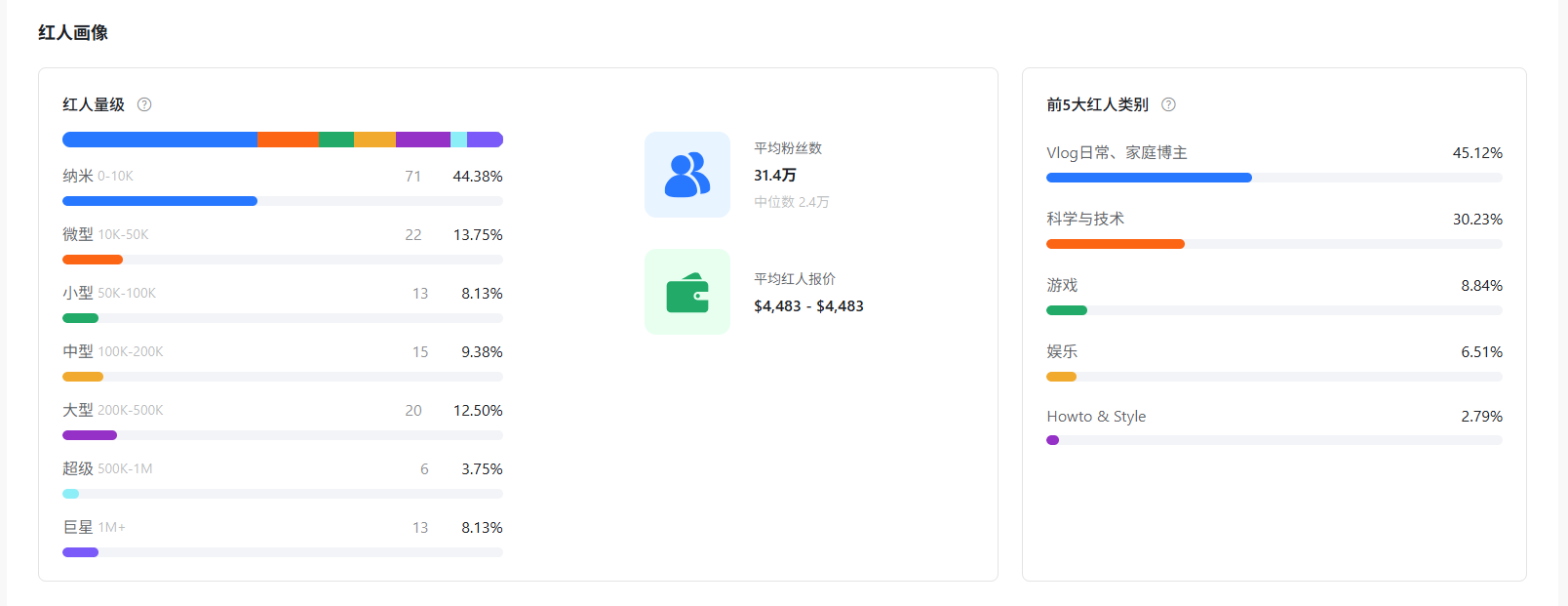This screenshot has height=606, width=1568.
Task: Click the blue segment of the stacked tier bar
Action: (160, 140)
